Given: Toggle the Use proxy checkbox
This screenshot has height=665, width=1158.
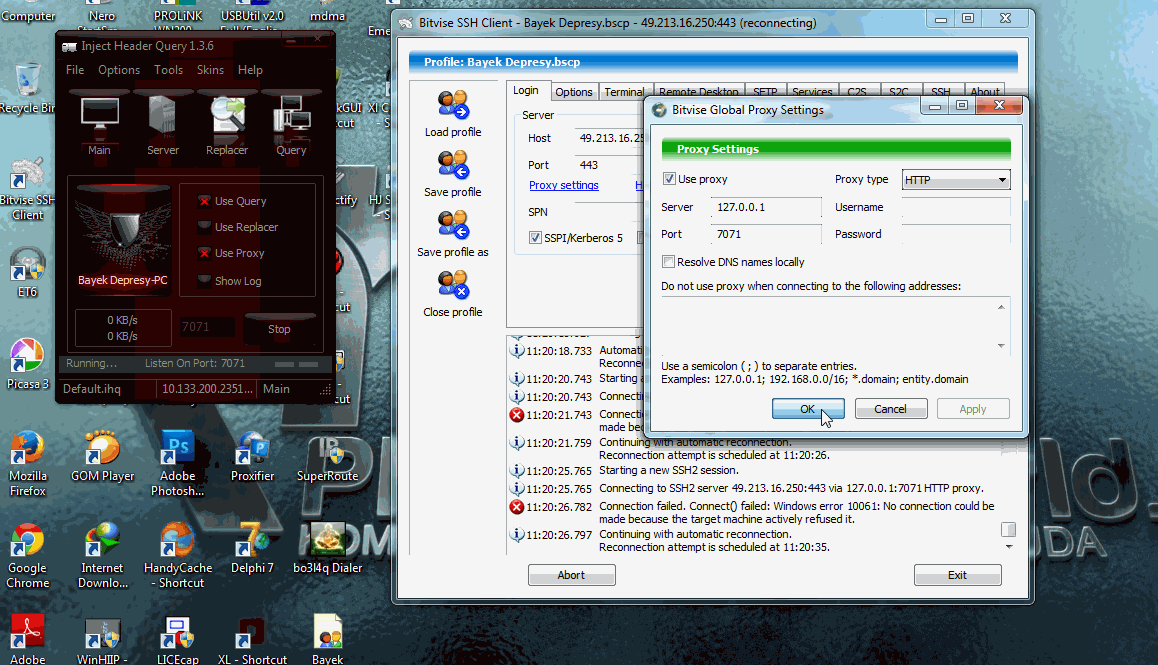Looking at the screenshot, I should [x=669, y=179].
